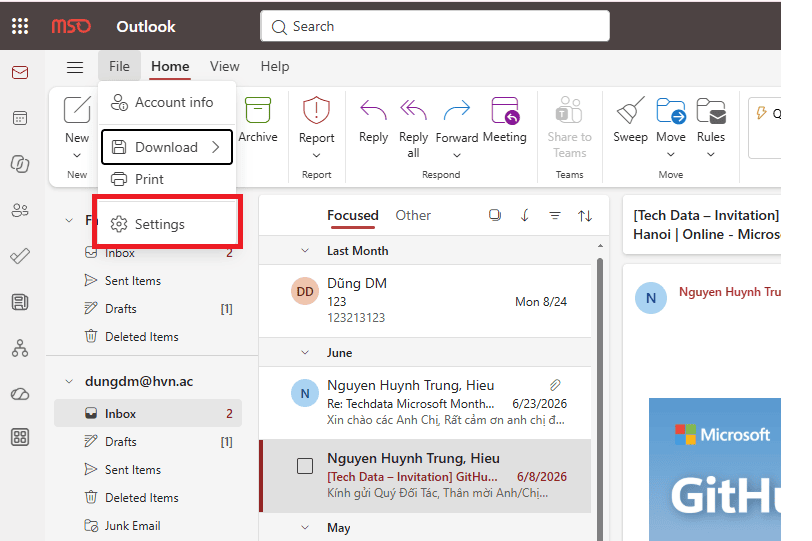Open the To Do checkmark icon
The width and height of the screenshot is (812, 541).
tap(20, 256)
